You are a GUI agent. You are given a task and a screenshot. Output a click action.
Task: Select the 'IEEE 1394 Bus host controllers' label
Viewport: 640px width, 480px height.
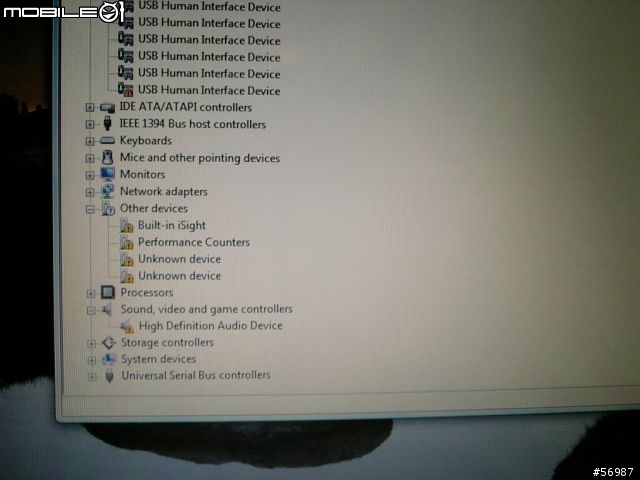coord(193,124)
